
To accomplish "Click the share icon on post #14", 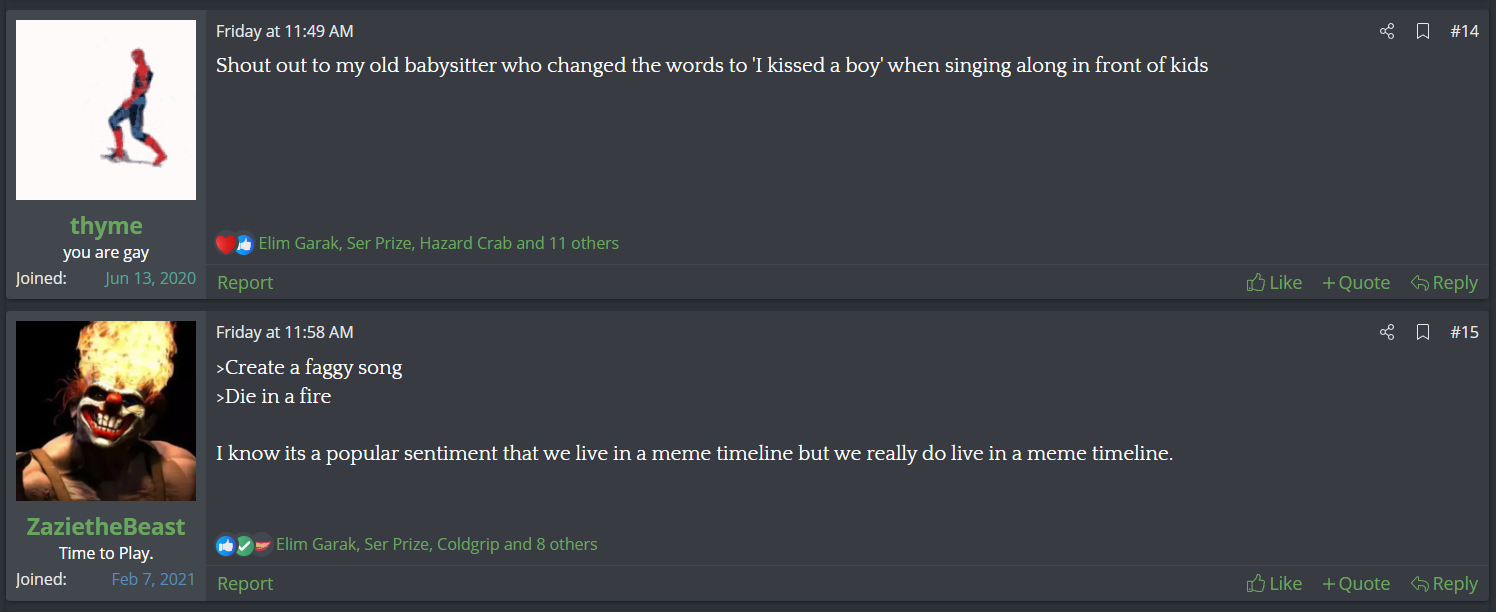I will 1387,31.
